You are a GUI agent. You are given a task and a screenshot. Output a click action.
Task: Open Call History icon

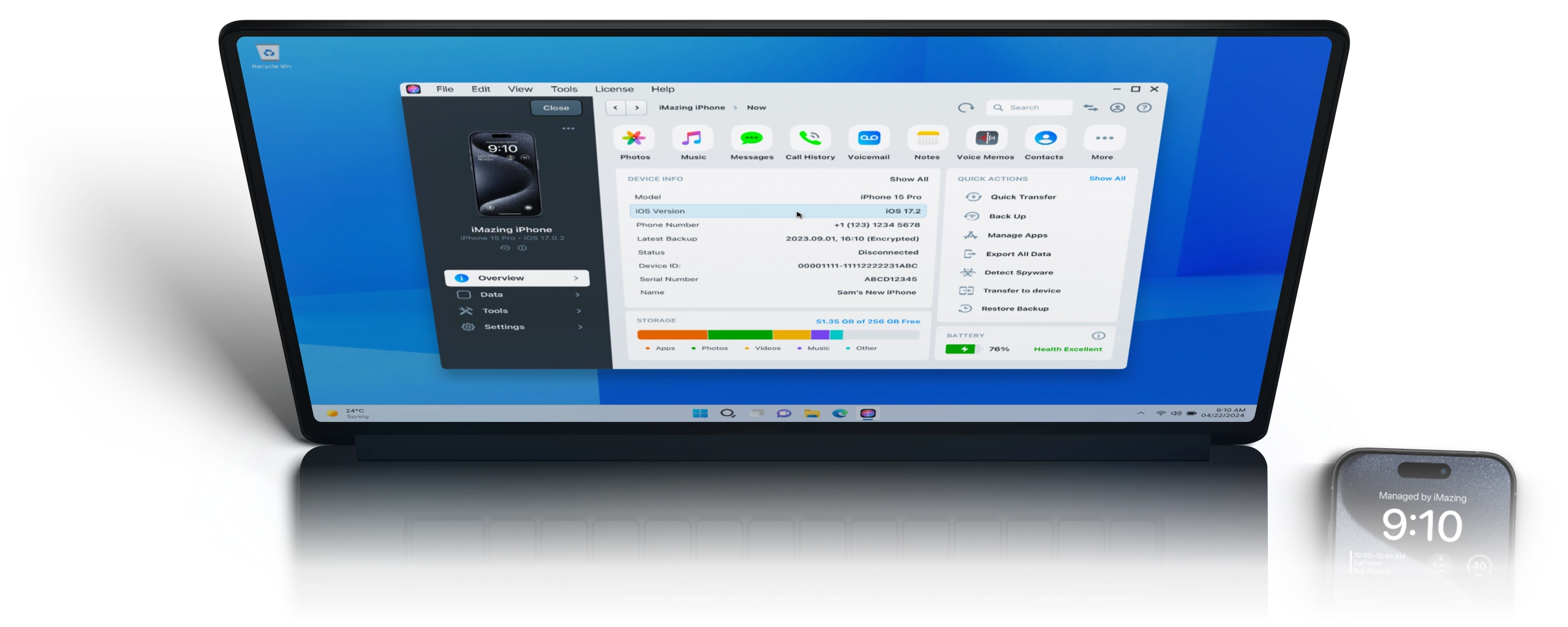810,138
